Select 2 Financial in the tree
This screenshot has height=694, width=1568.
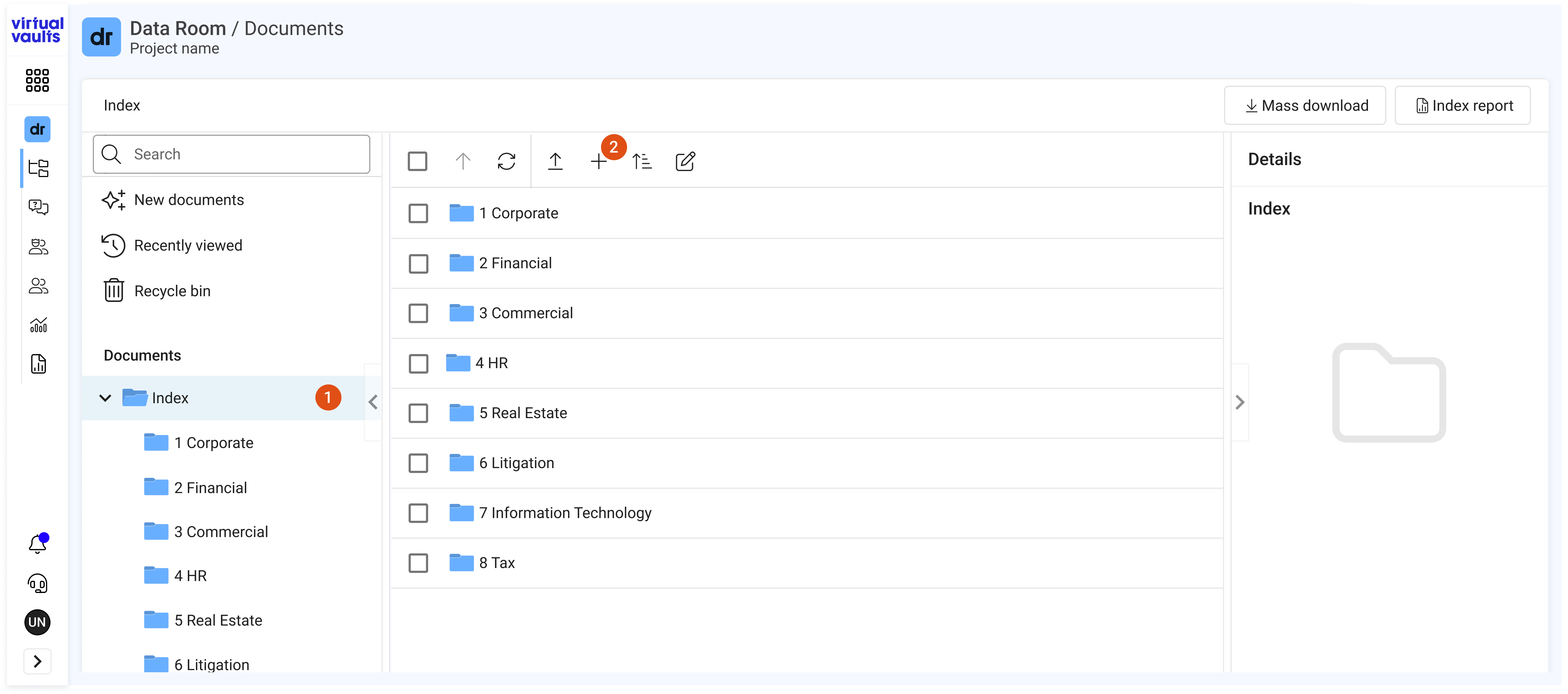(x=211, y=488)
